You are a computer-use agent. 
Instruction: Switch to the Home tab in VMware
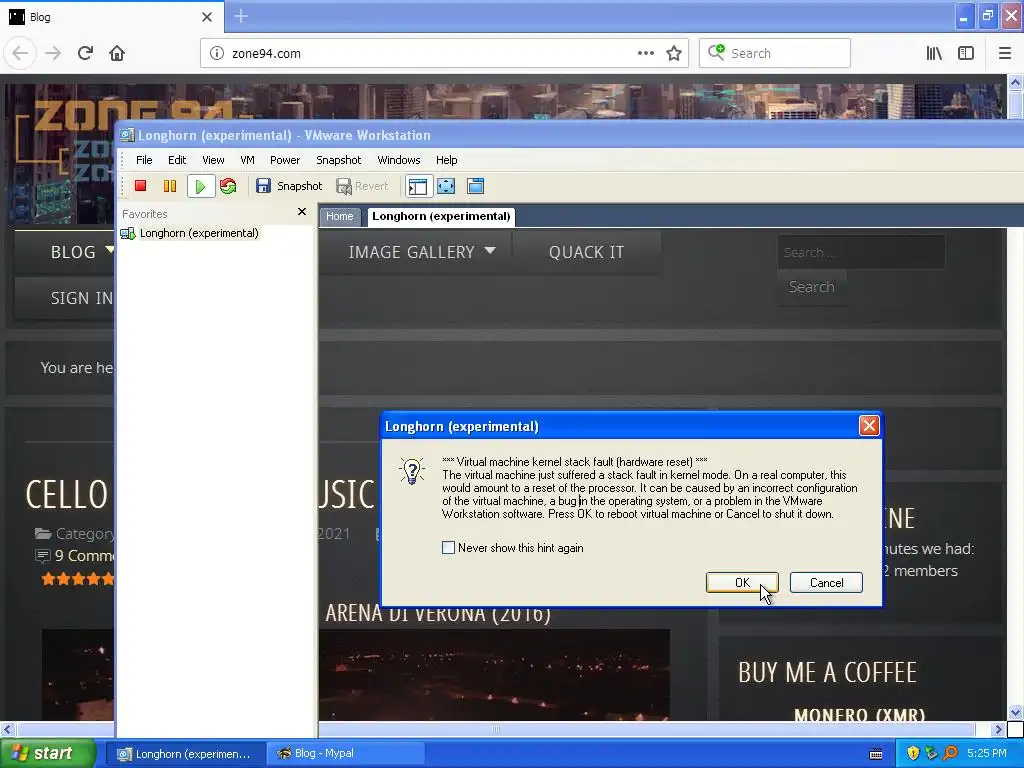click(x=340, y=217)
